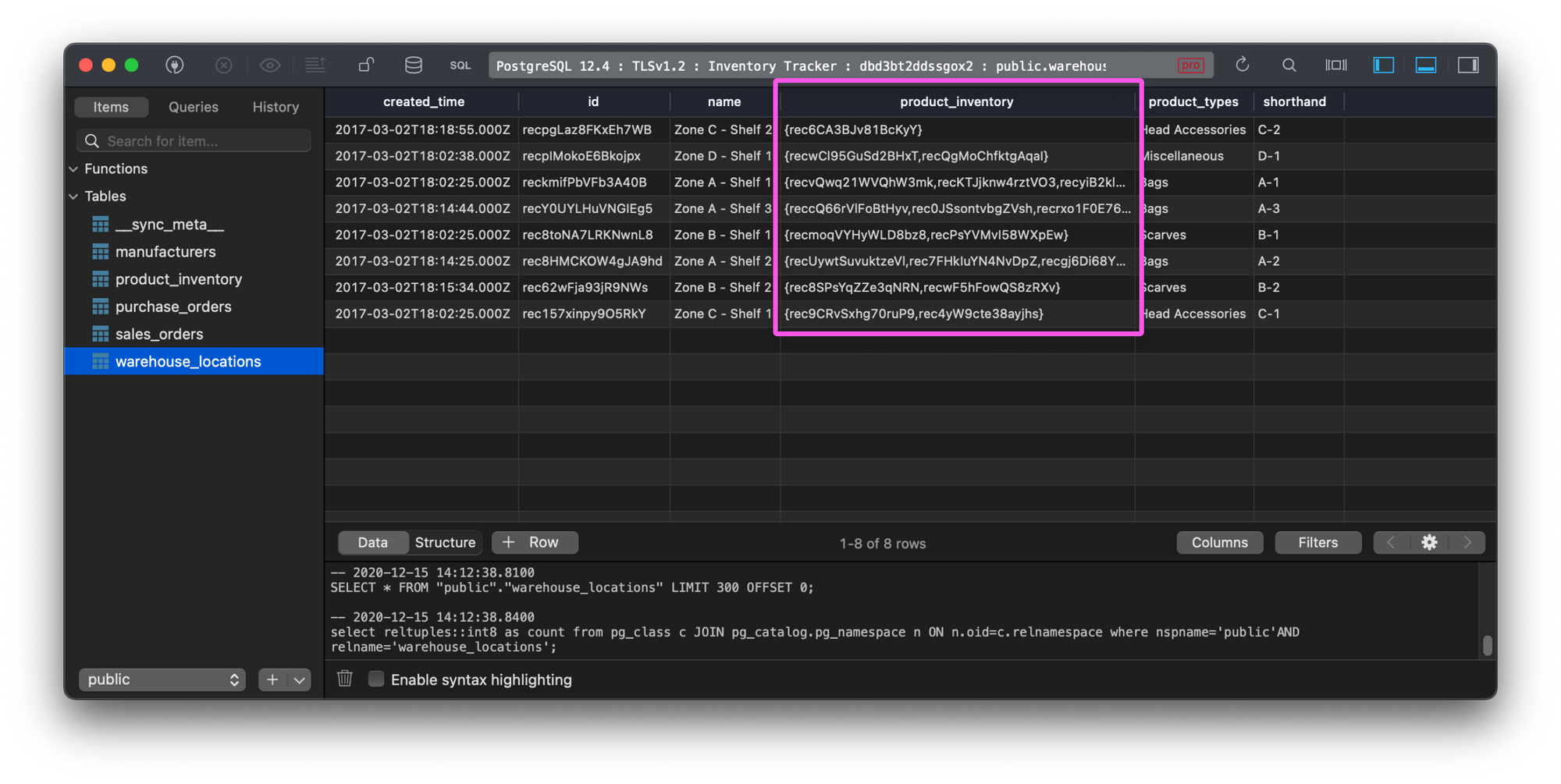Collapse the Tables section
The height and width of the screenshot is (784, 1561).
[x=74, y=197]
